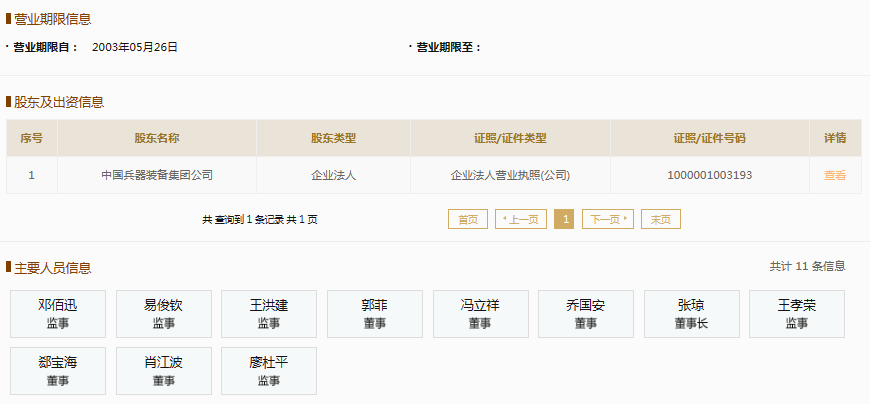
Task: Open the 邓佰迅 supervisor card
Action: (x=57, y=314)
